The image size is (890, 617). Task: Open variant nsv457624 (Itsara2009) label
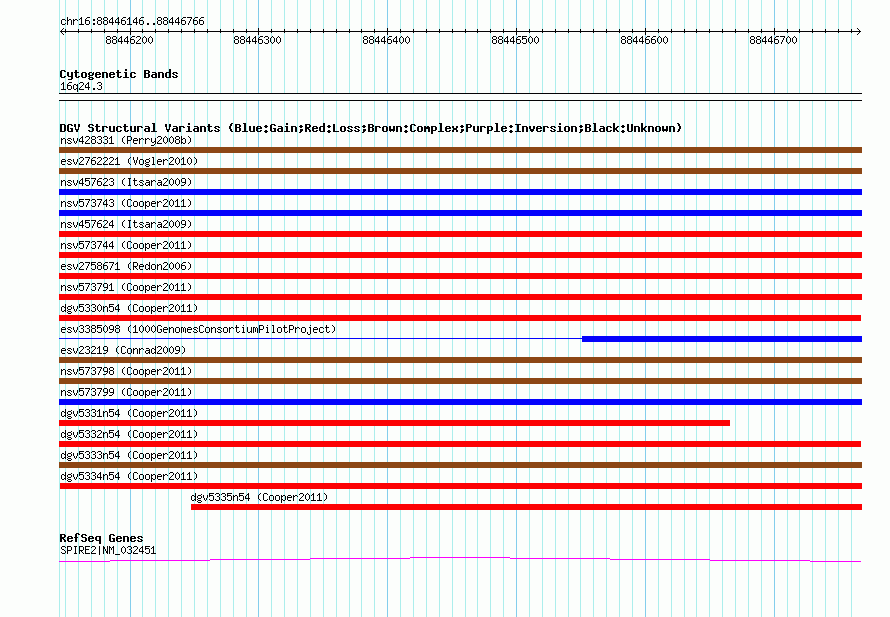[x=126, y=224]
